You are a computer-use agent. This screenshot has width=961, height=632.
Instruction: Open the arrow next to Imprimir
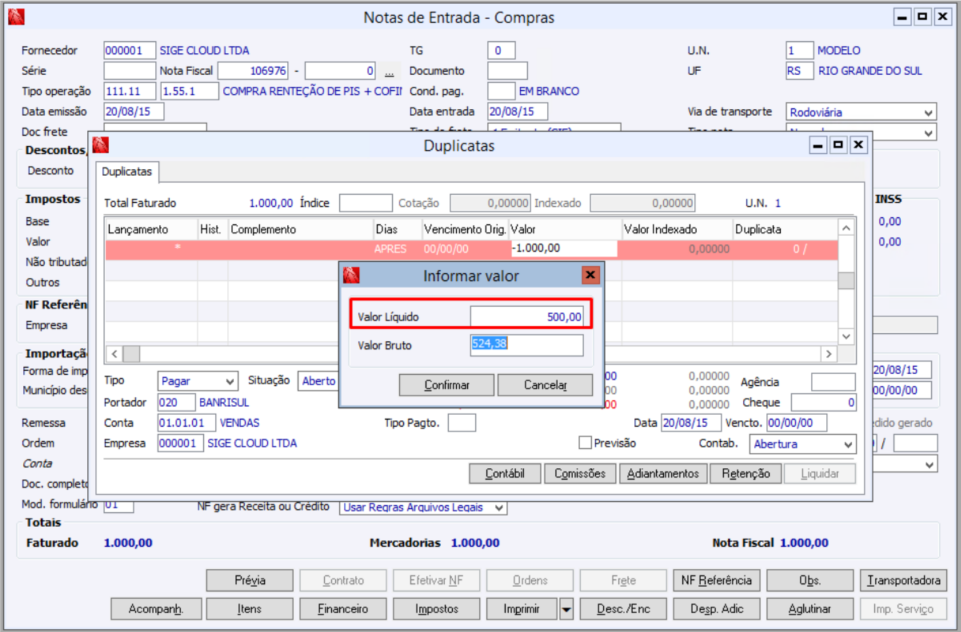pos(566,609)
